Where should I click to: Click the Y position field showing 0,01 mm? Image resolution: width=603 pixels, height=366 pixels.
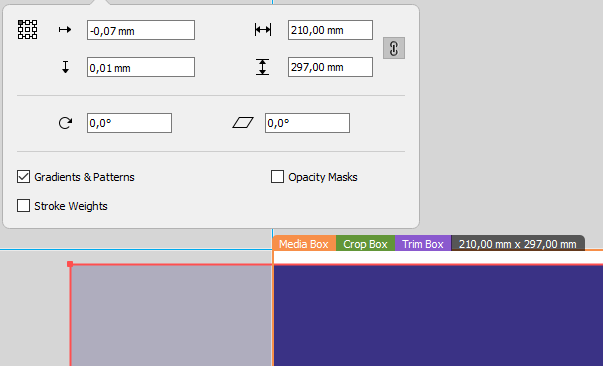click(141, 67)
